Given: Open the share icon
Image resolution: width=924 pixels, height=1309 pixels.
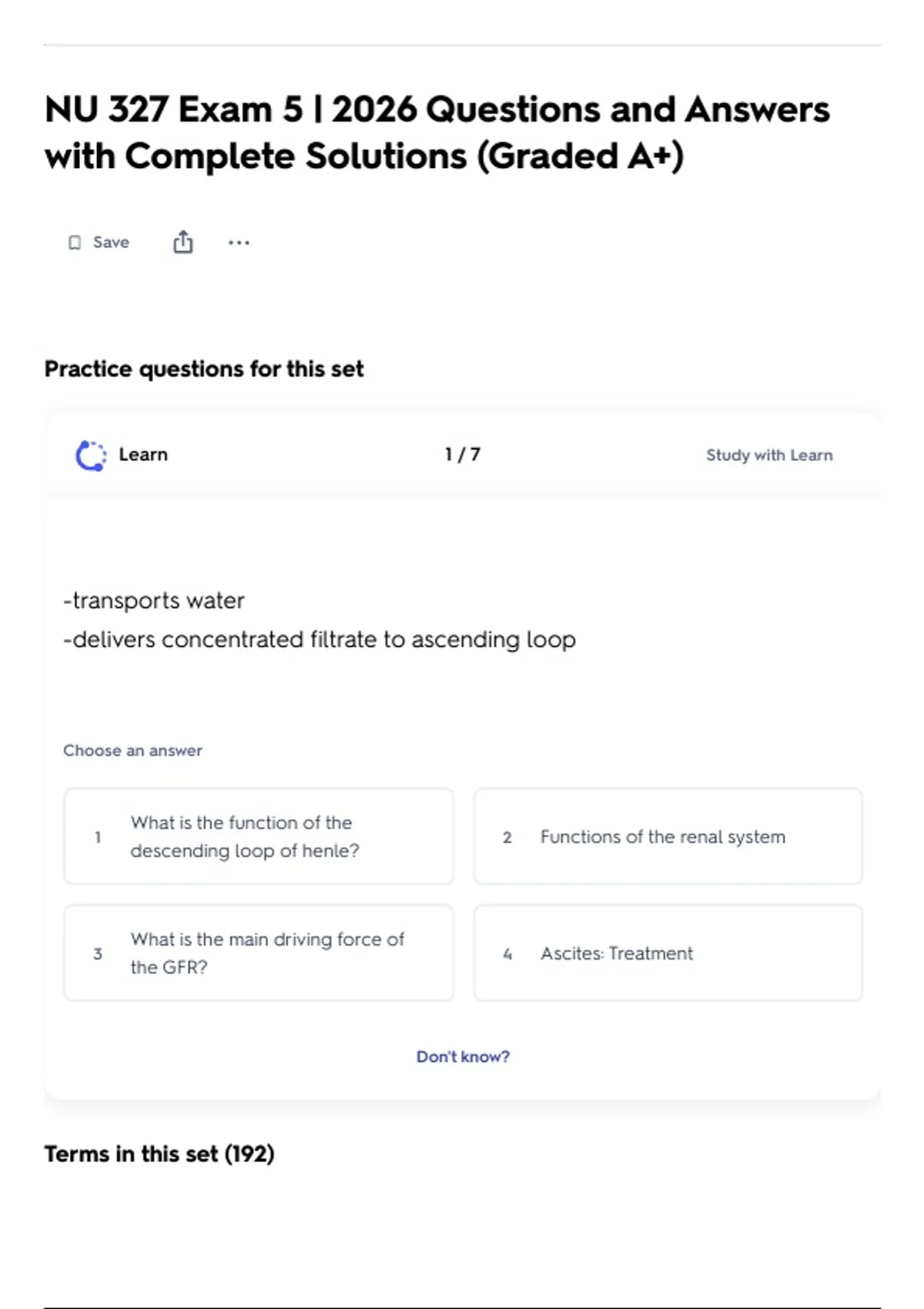Looking at the screenshot, I should [x=182, y=242].
